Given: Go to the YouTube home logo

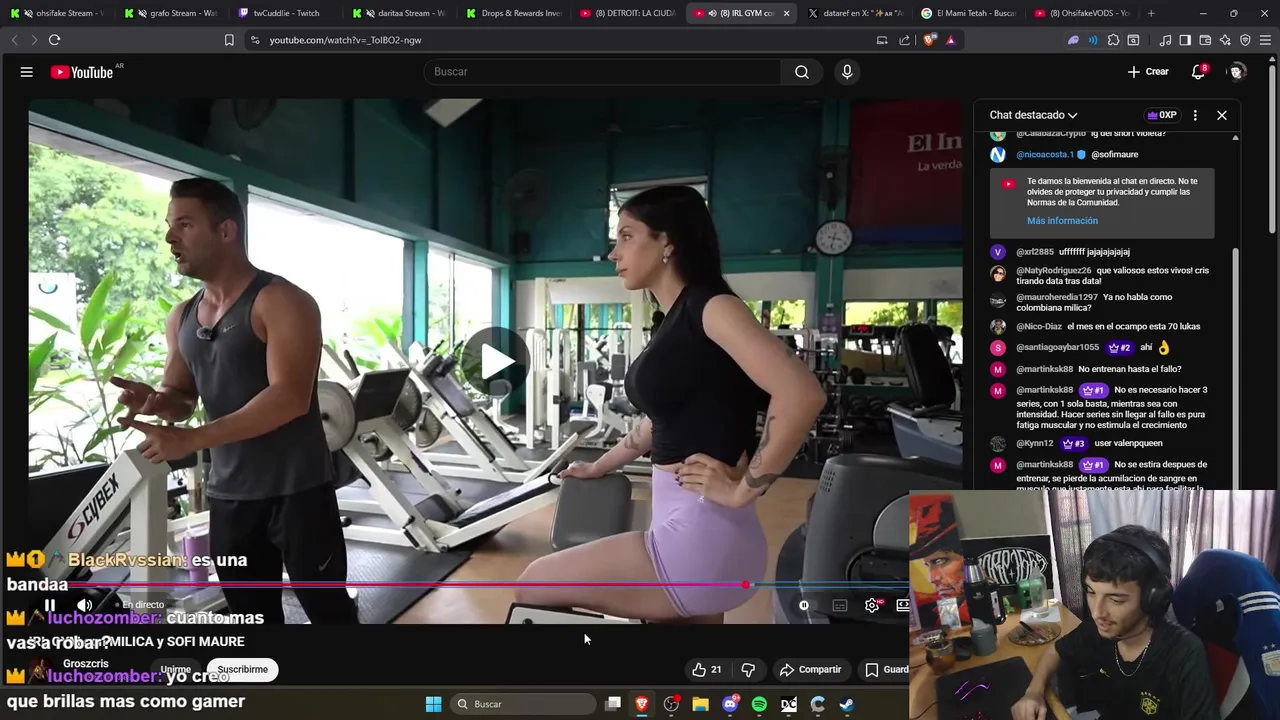Looking at the screenshot, I should click(x=82, y=72).
